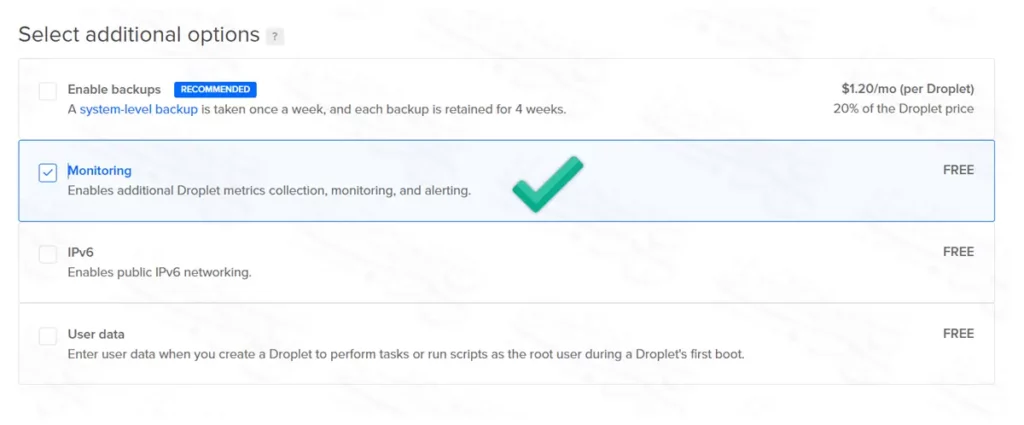
Task: Click the large green checkmark graphic
Action: [547, 184]
